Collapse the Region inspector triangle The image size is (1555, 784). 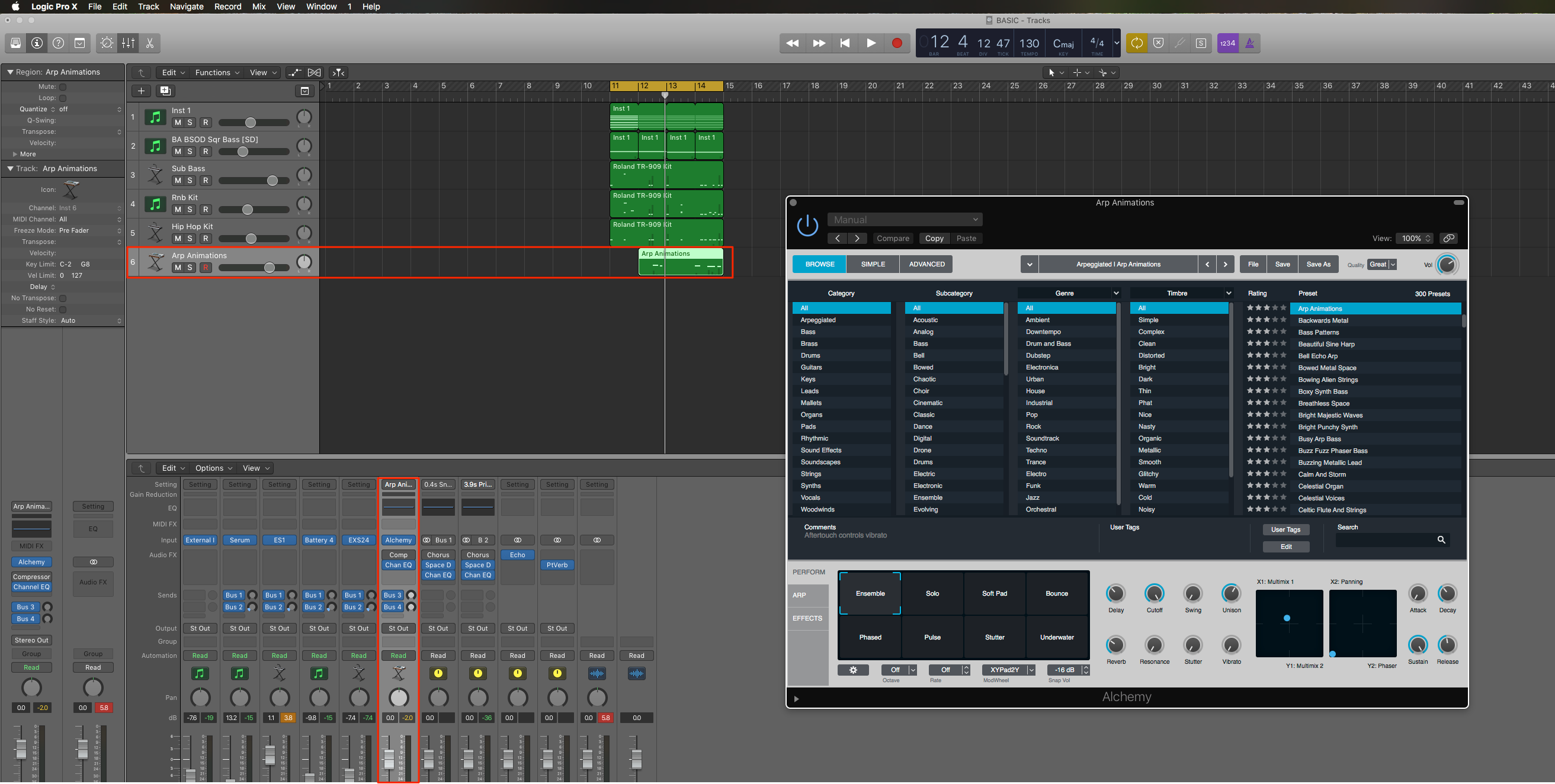coord(9,72)
